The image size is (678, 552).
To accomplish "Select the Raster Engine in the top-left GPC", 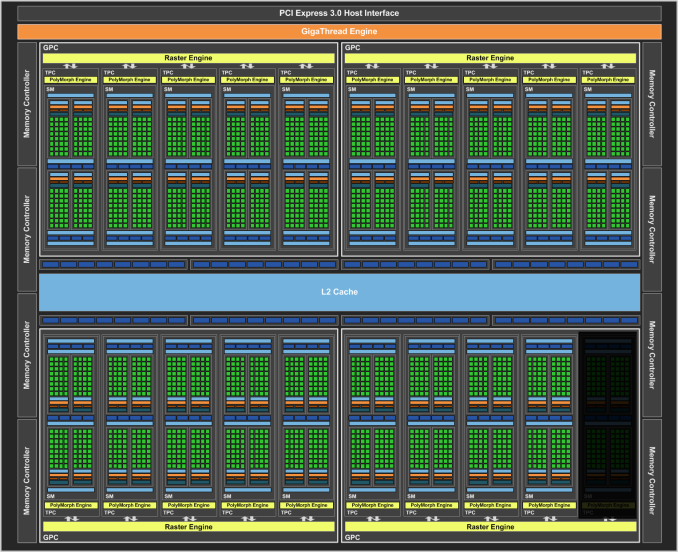I will tap(187, 59).
